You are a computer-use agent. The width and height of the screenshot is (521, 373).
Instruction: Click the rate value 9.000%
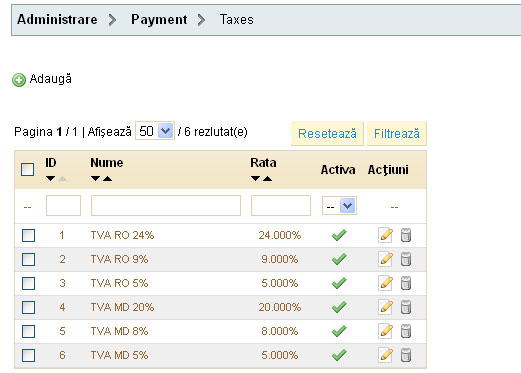280,259
